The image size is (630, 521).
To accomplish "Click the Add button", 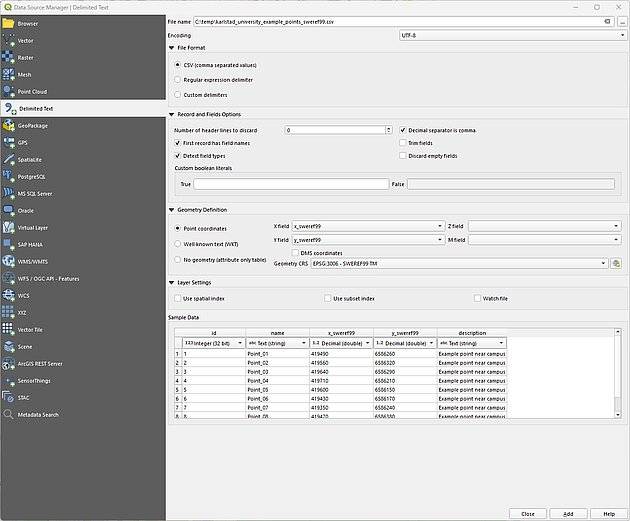I will 568,514.
